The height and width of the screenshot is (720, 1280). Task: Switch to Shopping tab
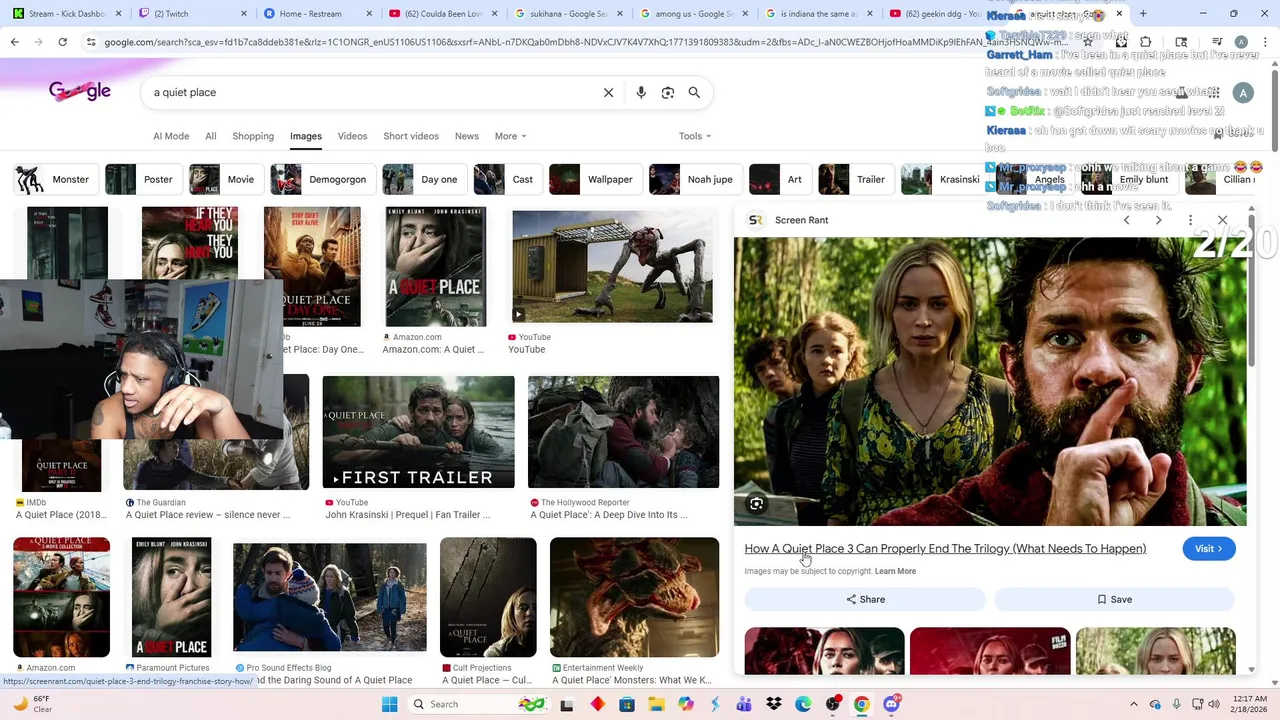[253, 136]
